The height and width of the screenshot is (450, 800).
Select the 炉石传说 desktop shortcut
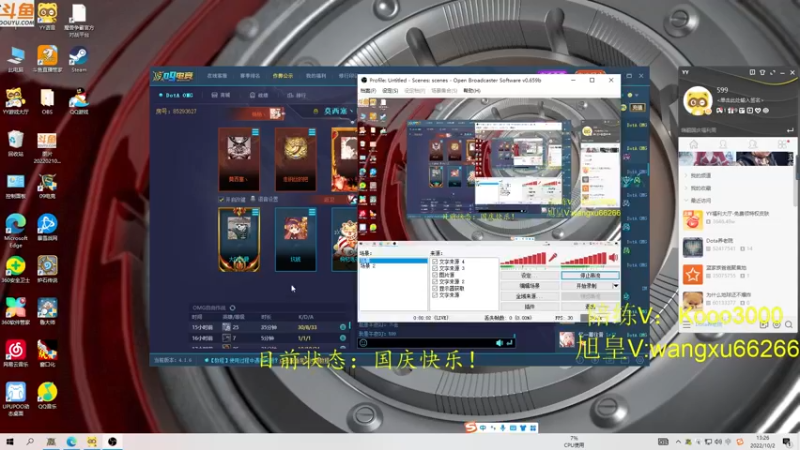tap(47, 269)
